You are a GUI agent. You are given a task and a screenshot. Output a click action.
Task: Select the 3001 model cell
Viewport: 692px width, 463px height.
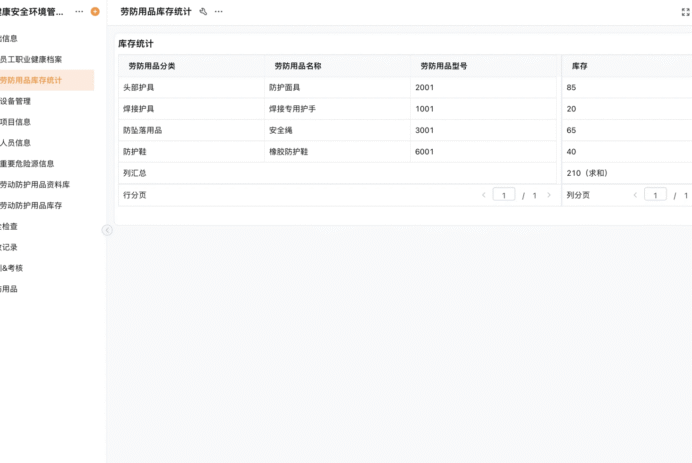coord(484,130)
